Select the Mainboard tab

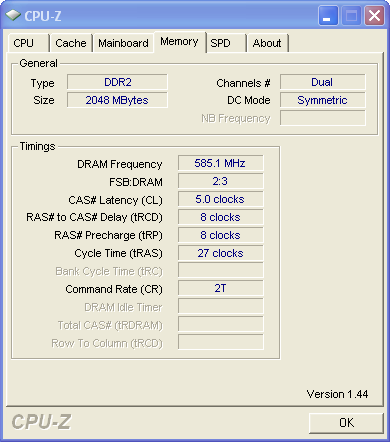(123, 43)
